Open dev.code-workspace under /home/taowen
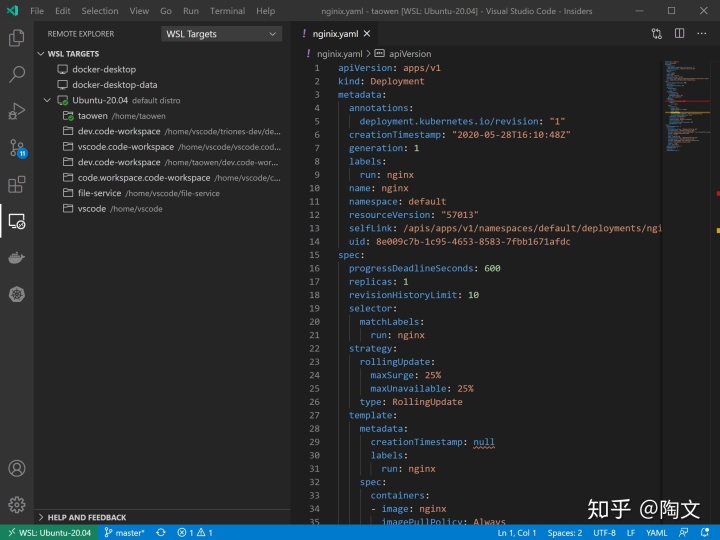Image resolution: width=720 pixels, height=540 pixels. click(x=162, y=162)
